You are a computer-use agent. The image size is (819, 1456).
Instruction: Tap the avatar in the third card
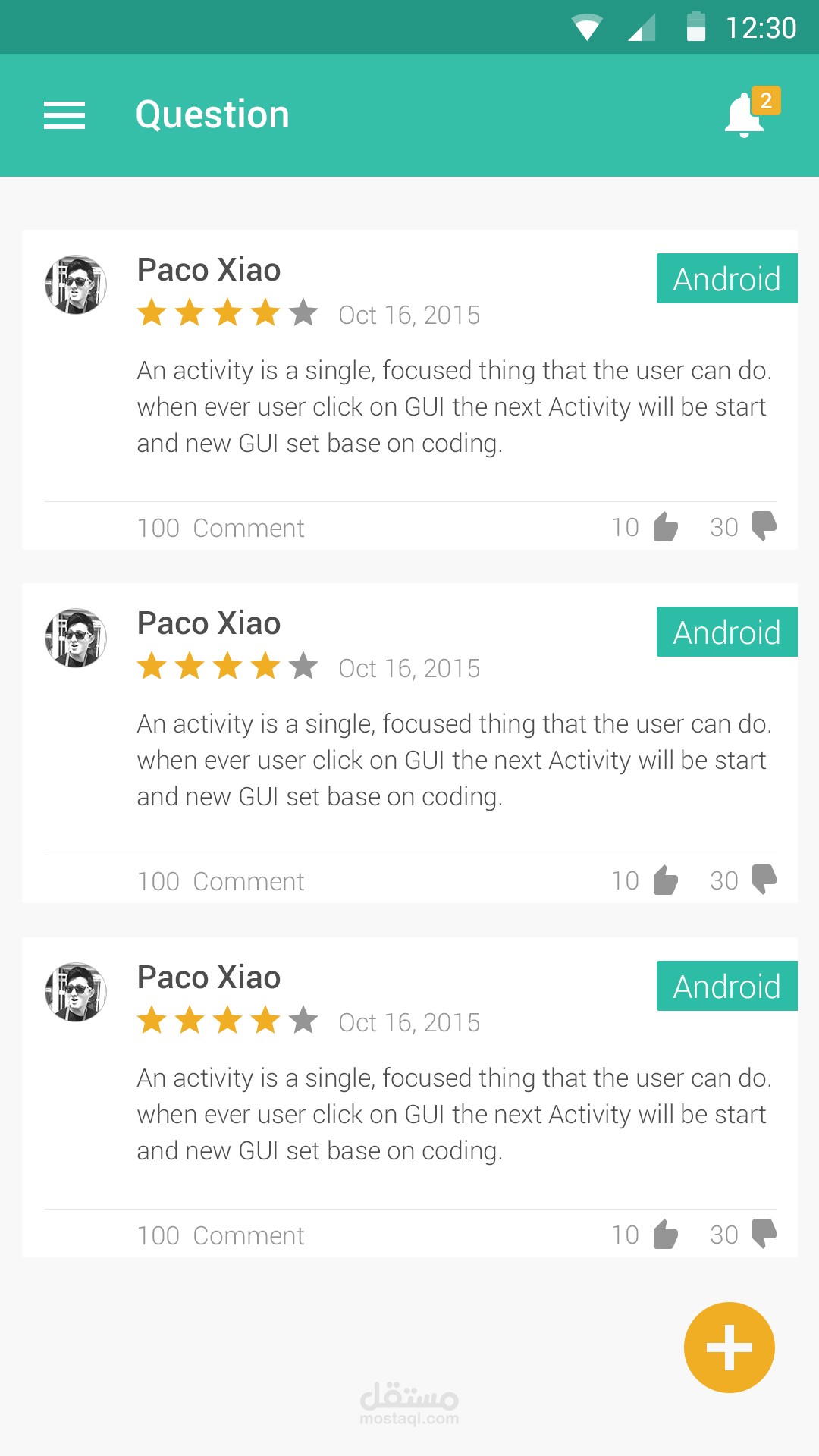pyautogui.click(x=76, y=992)
